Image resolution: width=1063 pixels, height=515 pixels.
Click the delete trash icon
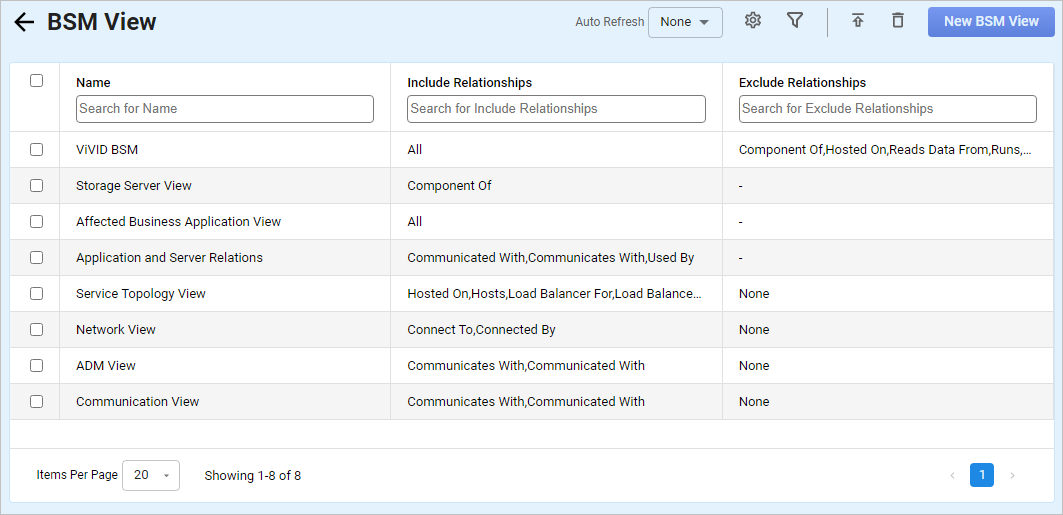point(898,21)
